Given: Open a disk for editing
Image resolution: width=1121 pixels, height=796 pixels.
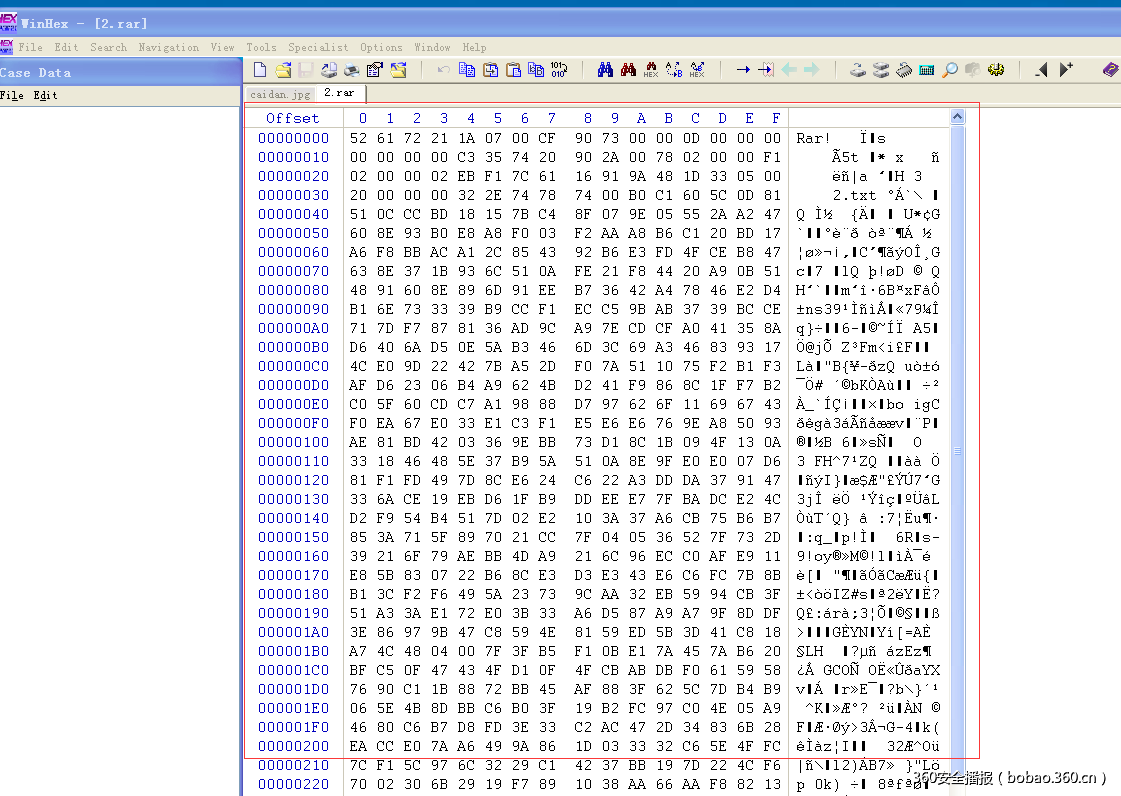Looking at the screenshot, I should point(858,69).
